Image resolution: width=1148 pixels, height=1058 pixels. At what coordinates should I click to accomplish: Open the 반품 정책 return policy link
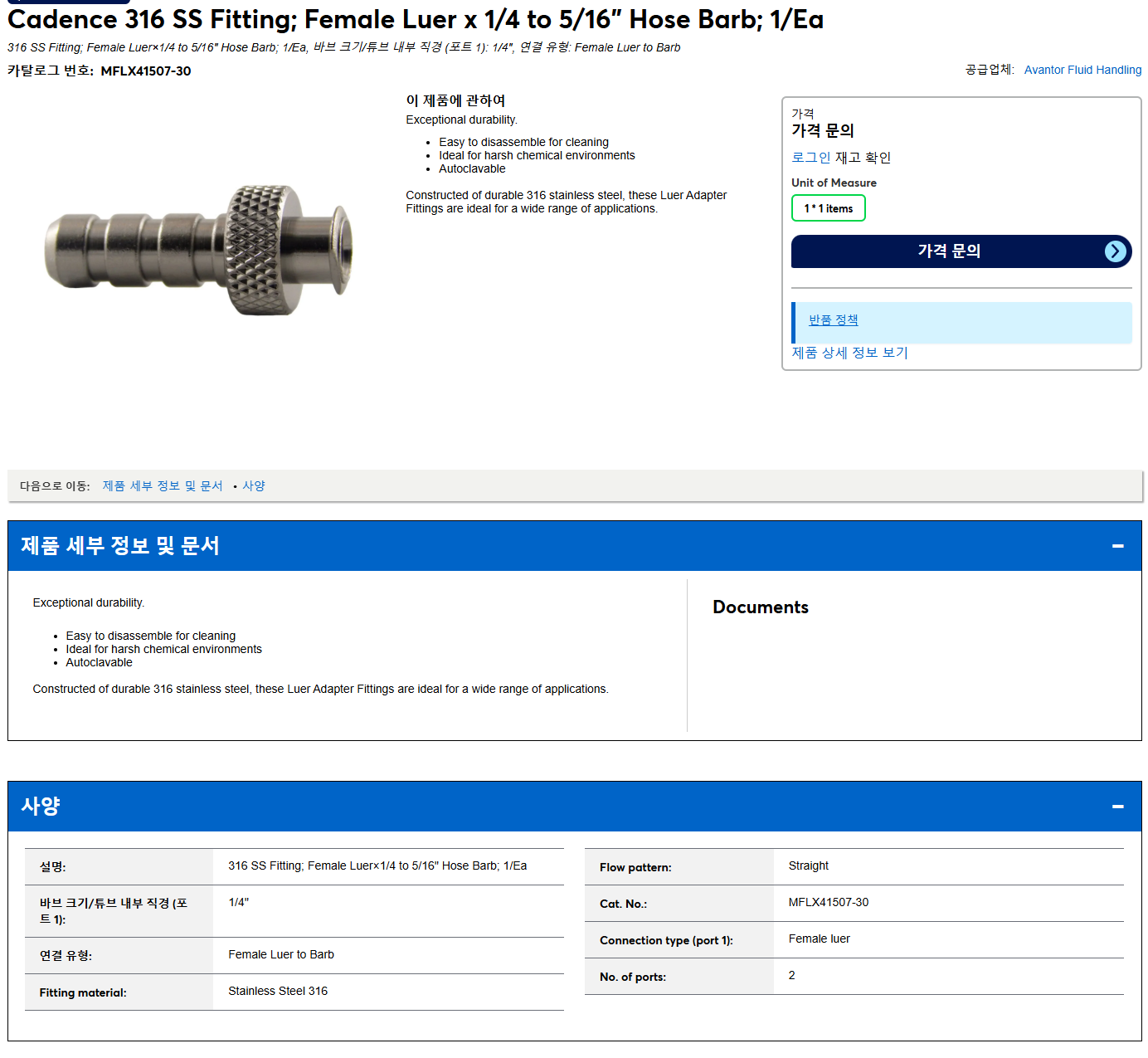tap(833, 320)
